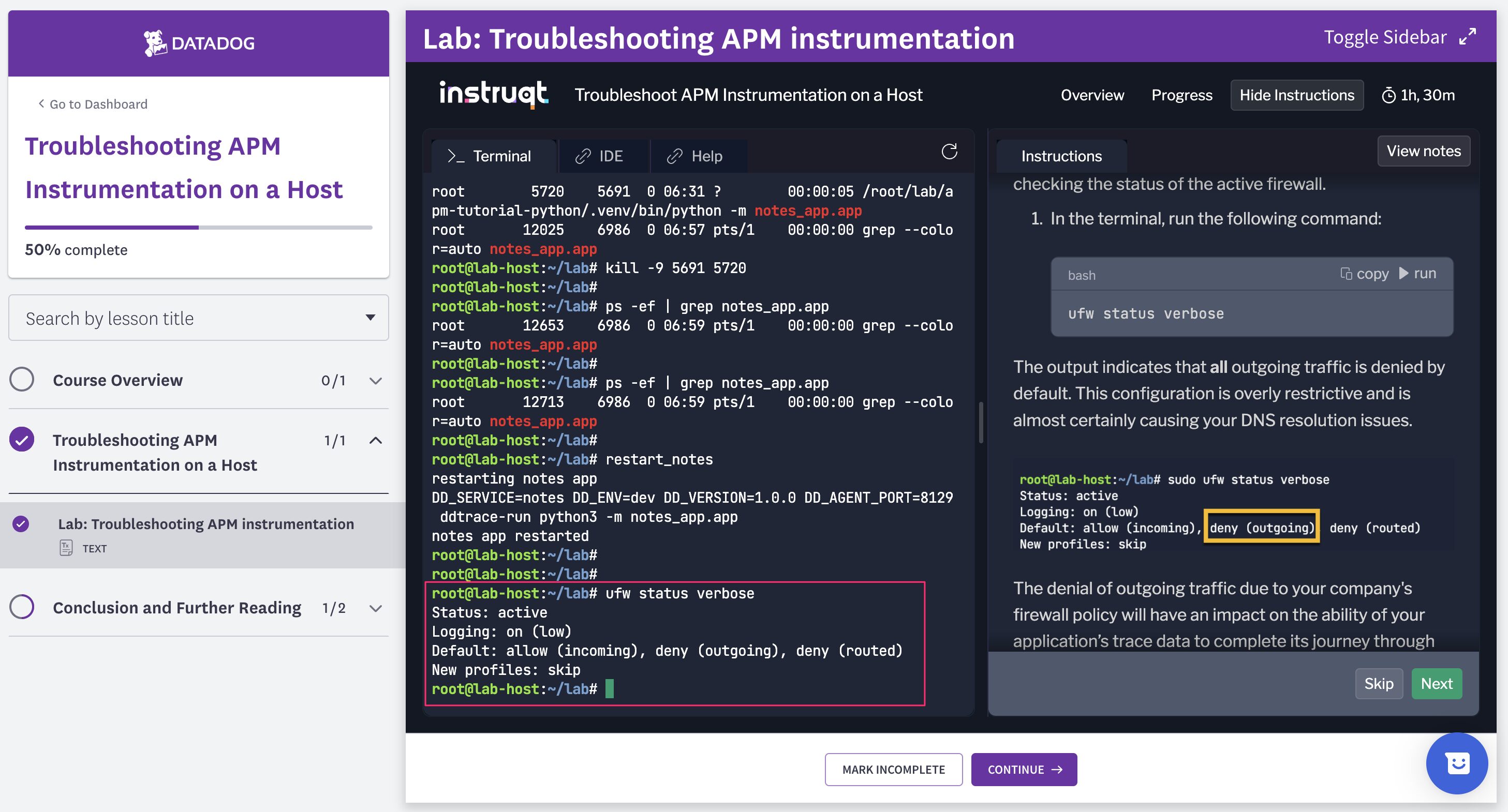Screen dimensions: 1508x812
Task: Click 'kill -9 5691 5720' terminal line
Action: [x=589, y=268]
